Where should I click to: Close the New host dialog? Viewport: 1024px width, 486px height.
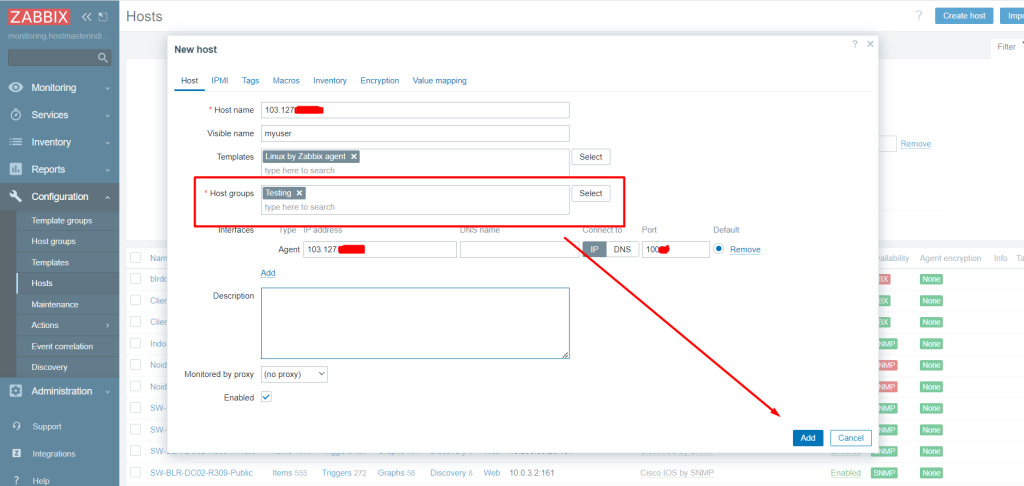pyautogui.click(x=870, y=44)
